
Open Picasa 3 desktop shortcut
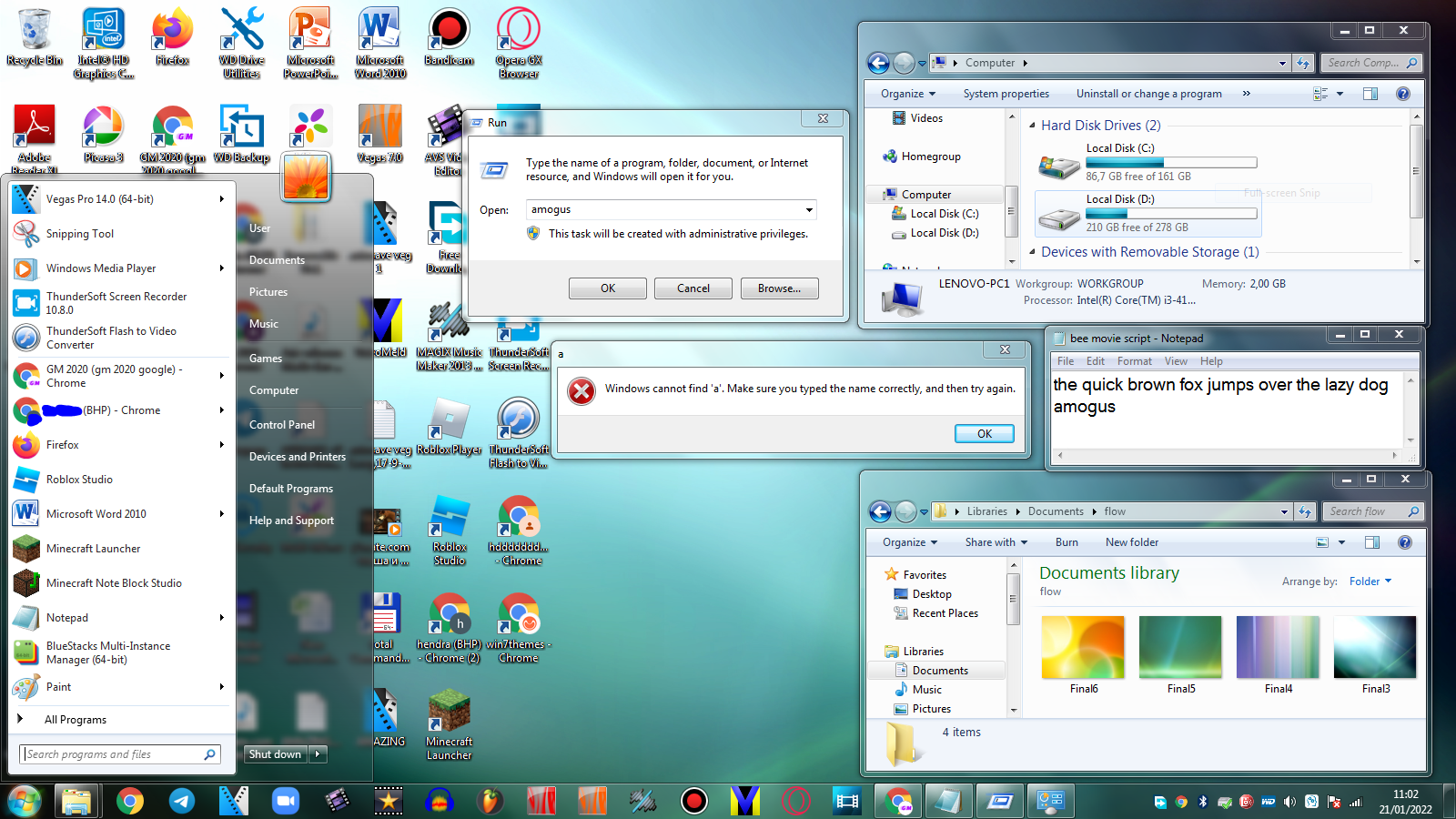(103, 134)
